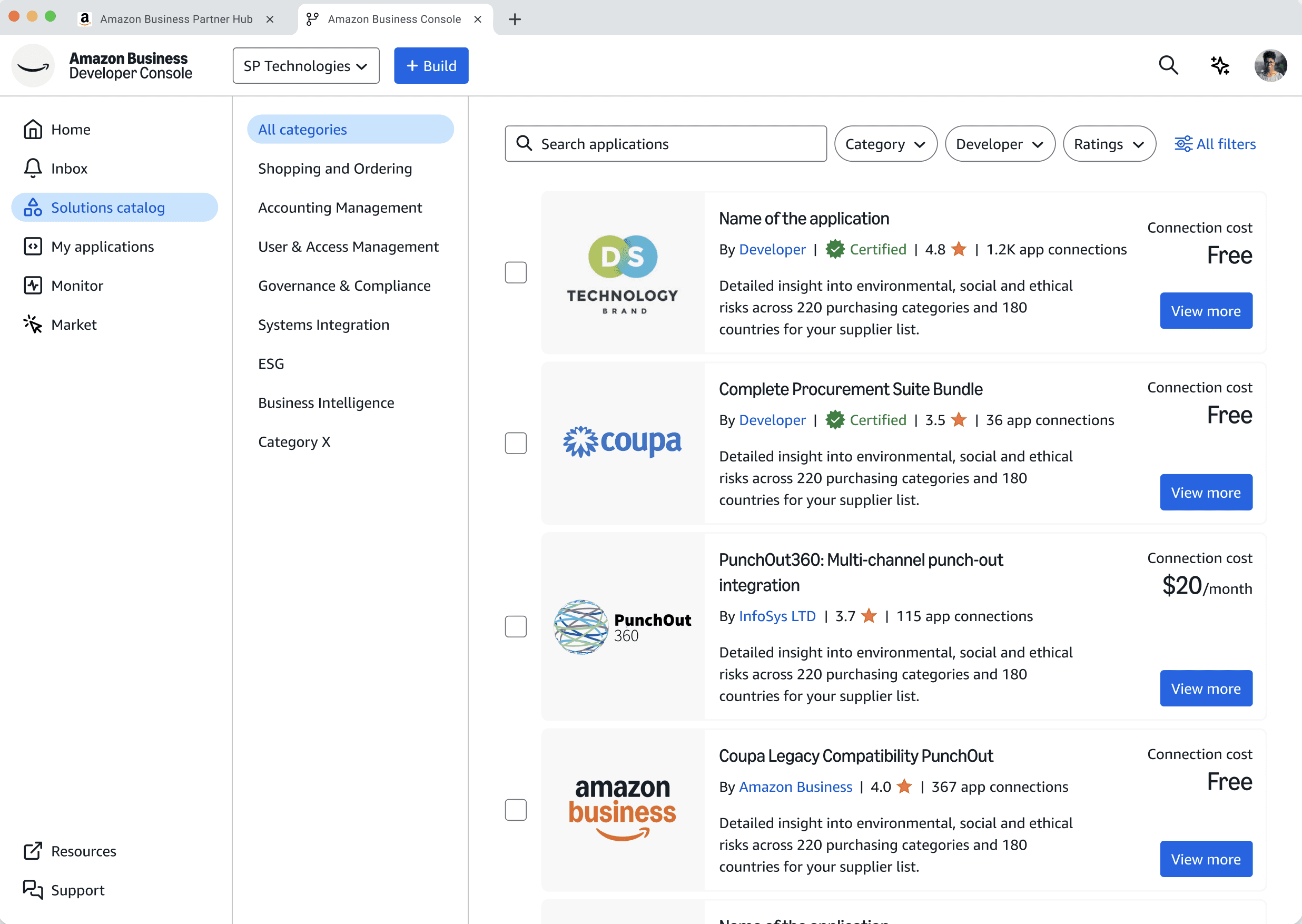Open the AI sparkle assistant icon
Viewport: 1302px width, 924px height.
1219,65
